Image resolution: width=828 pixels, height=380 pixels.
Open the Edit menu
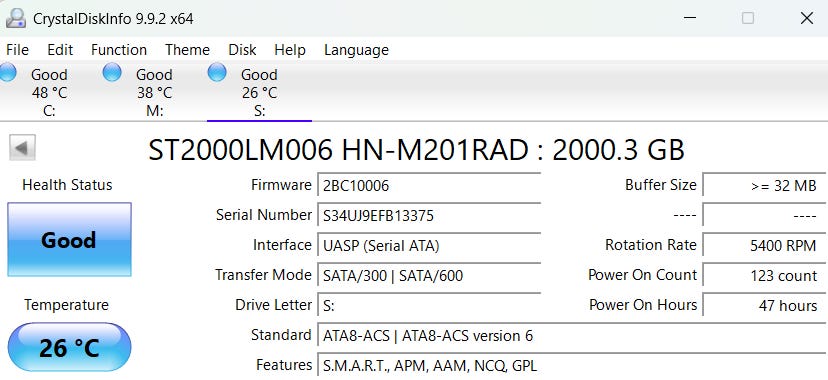60,50
